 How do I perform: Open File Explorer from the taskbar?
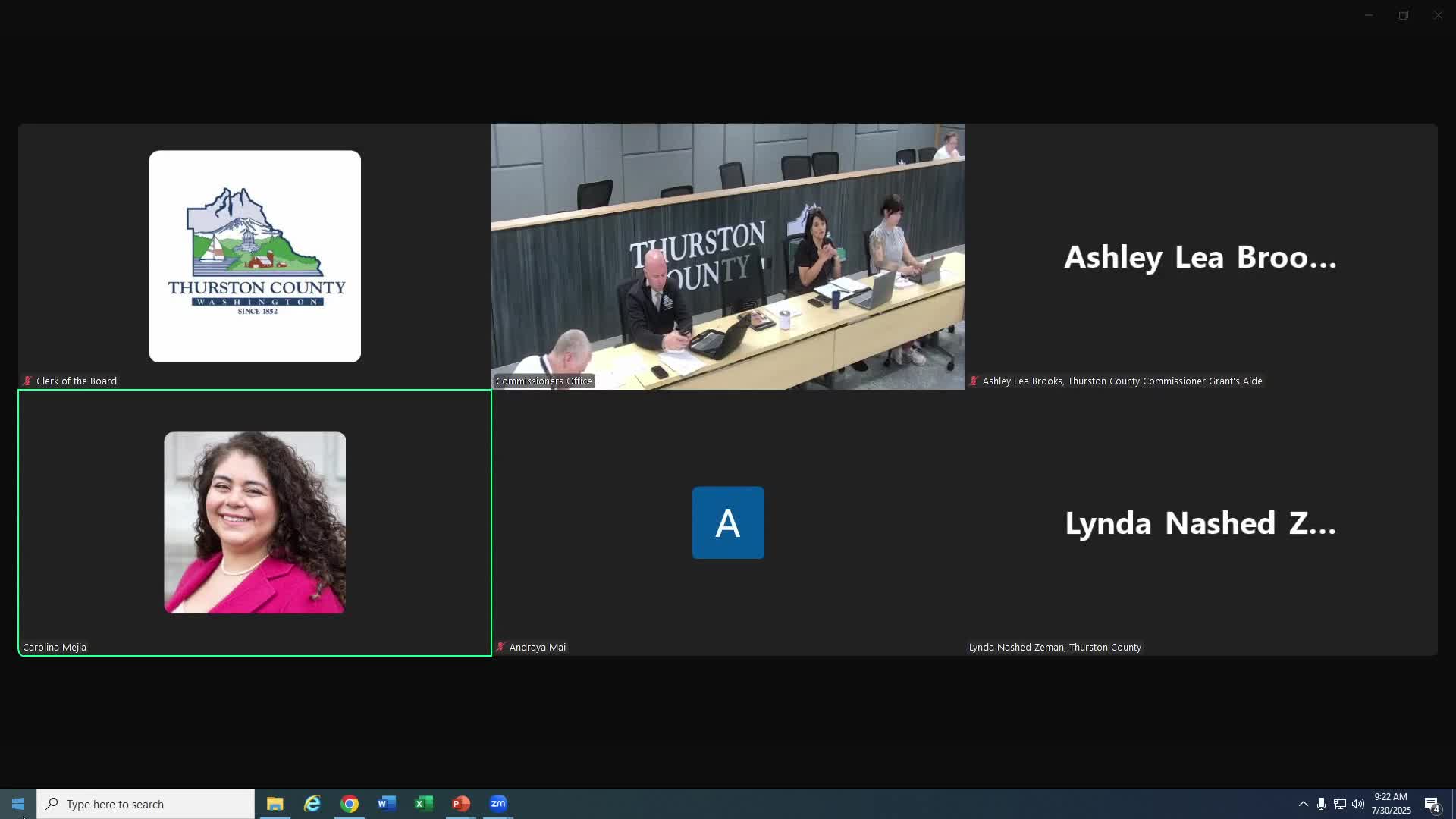click(x=275, y=804)
